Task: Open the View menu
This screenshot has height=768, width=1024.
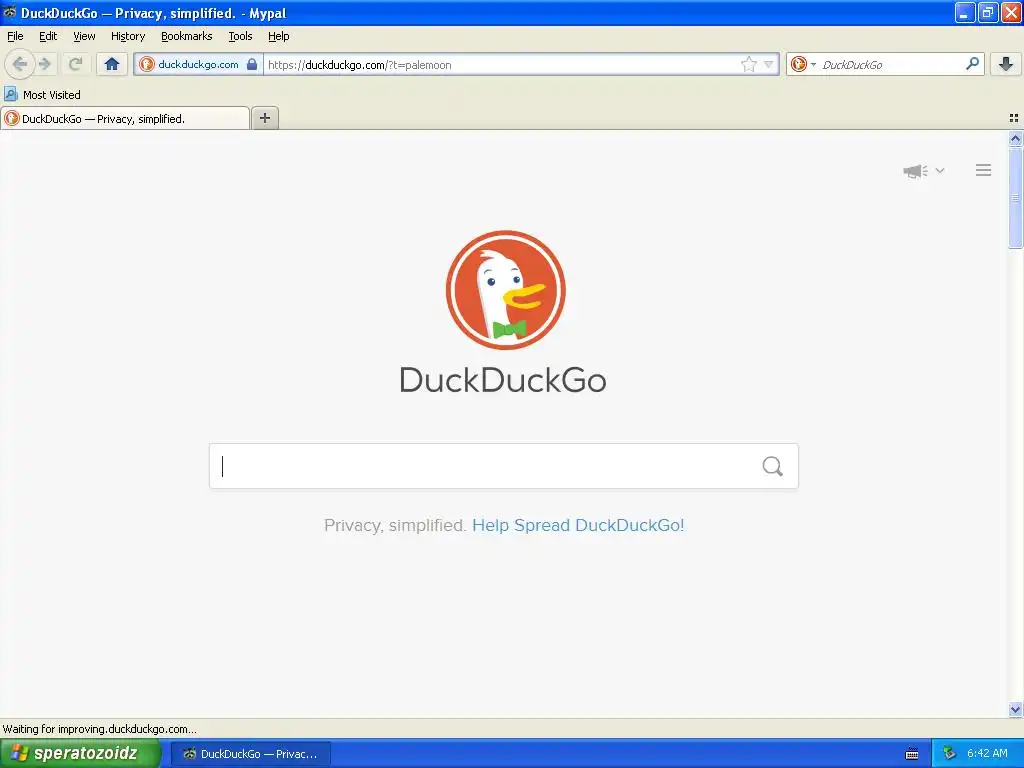Action: [x=84, y=36]
